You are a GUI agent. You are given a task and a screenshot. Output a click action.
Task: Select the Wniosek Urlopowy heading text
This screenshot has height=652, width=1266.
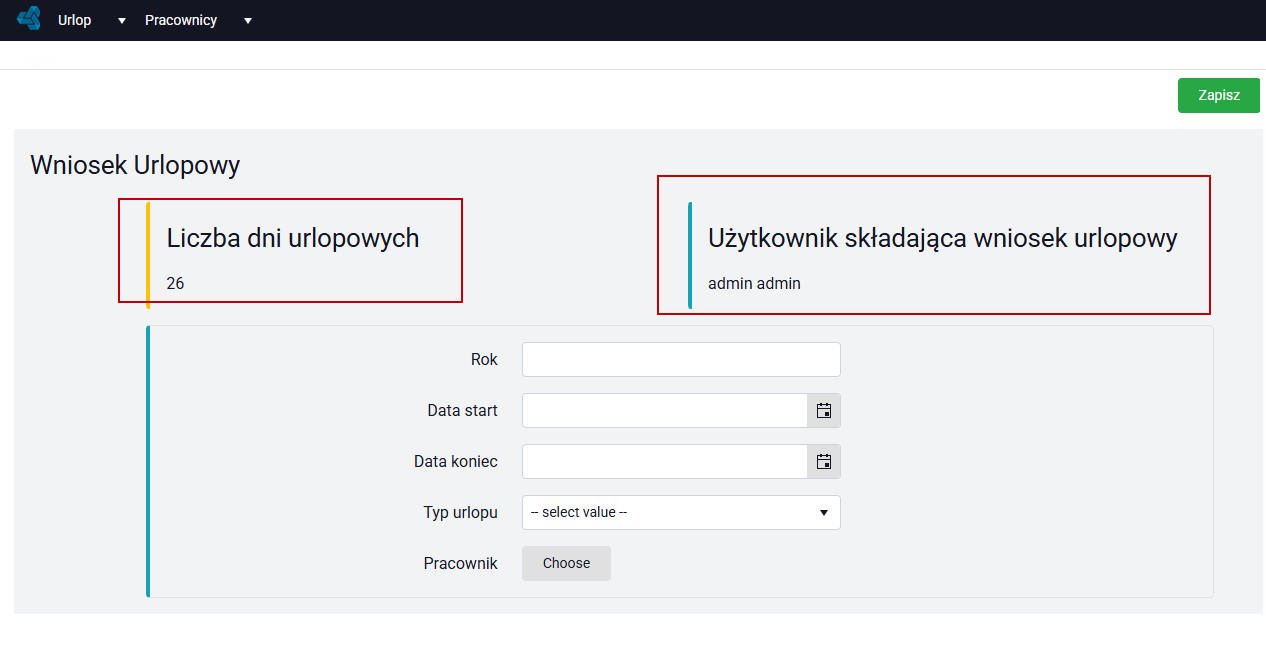point(135,165)
